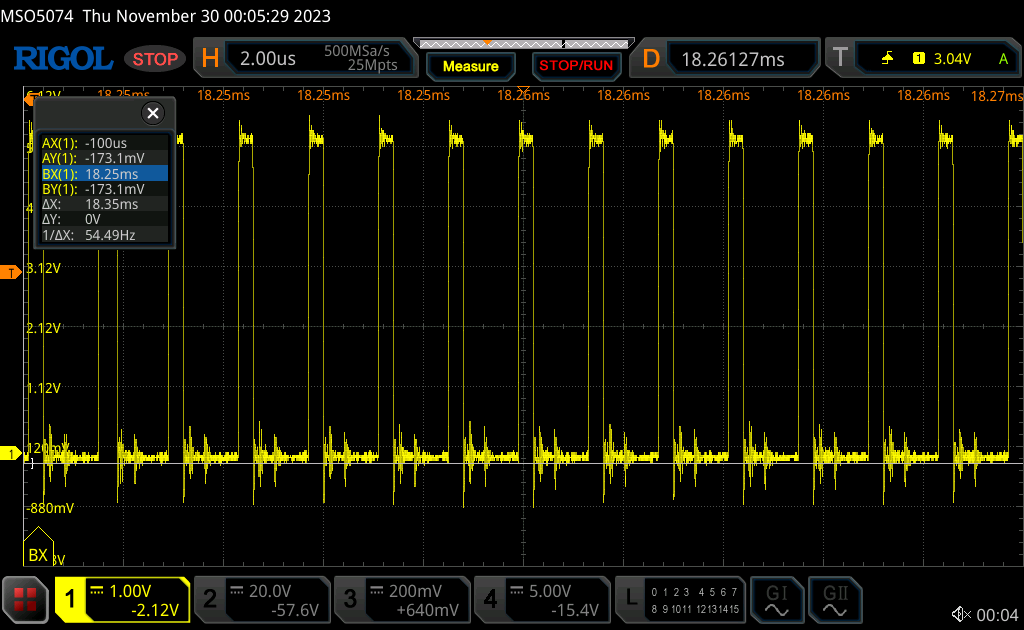The height and width of the screenshot is (630, 1024).
Task: Tap the trigger rising edge icon
Action: 887,59
